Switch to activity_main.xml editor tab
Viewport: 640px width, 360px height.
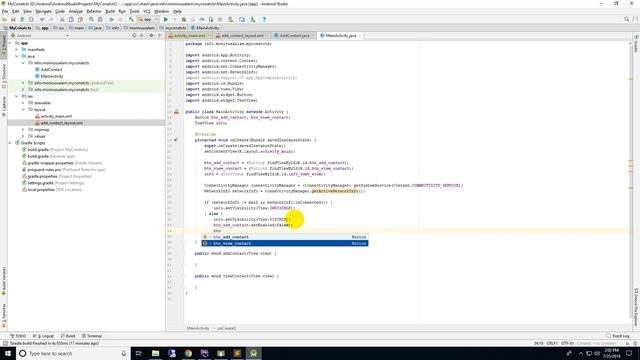click(189, 36)
